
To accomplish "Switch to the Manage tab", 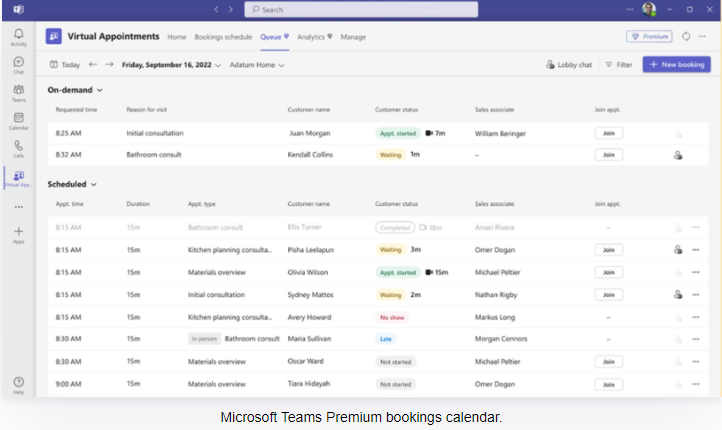I will click(x=353, y=37).
